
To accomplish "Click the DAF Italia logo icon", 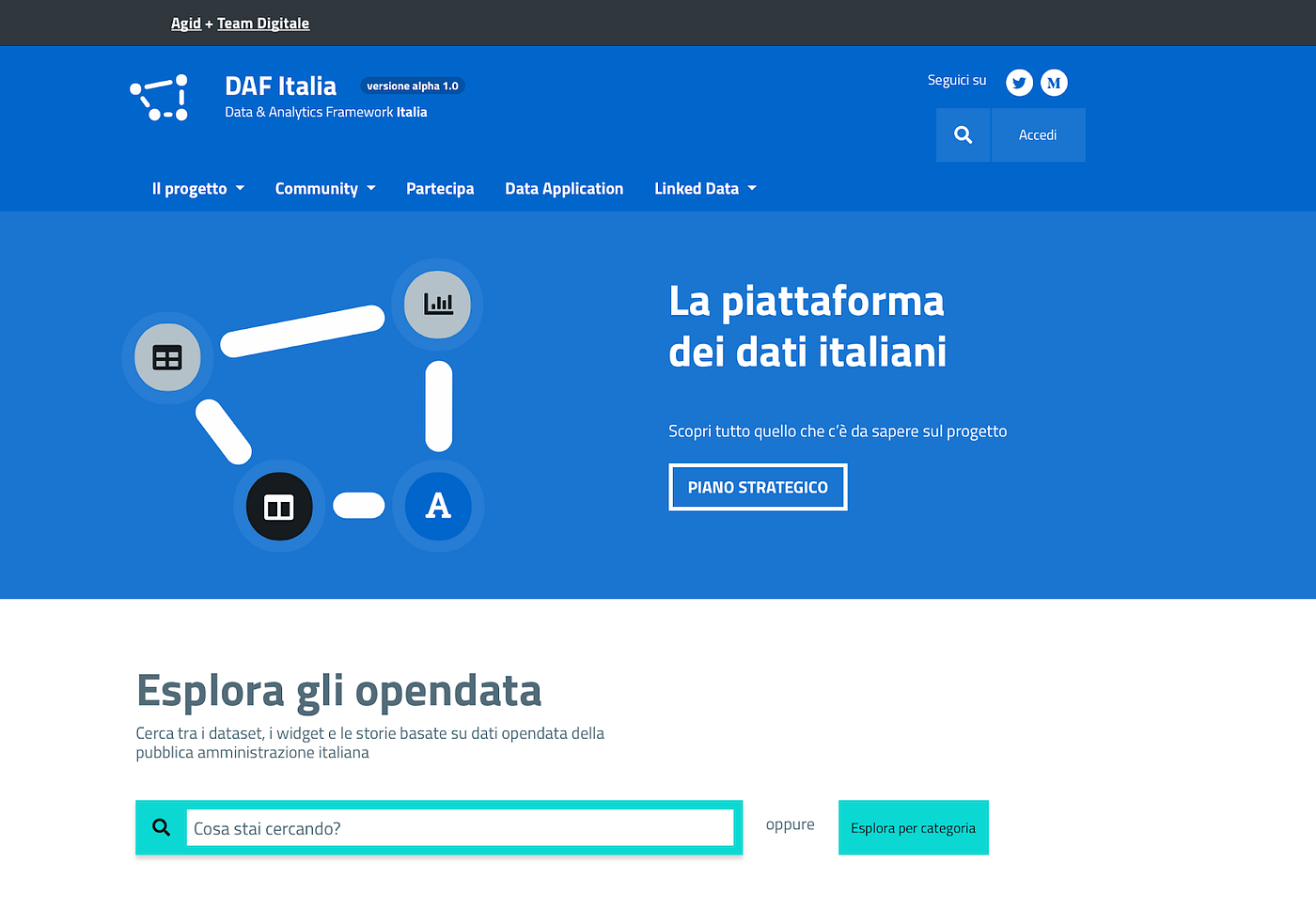I will 159,98.
